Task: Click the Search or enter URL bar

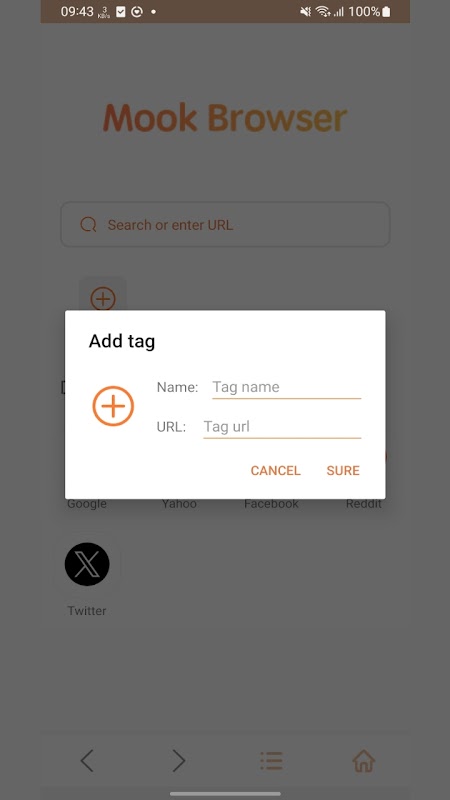Action: pos(225,224)
